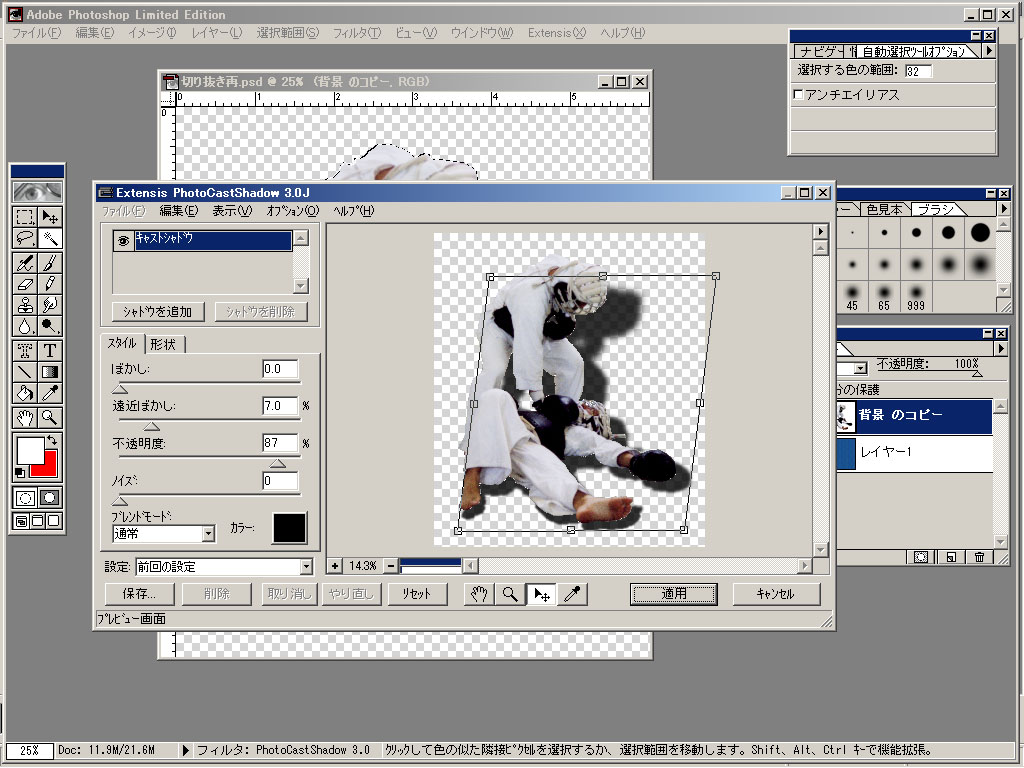Click the 適用 button
Image resolution: width=1024 pixels, height=768 pixels.
(x=674, y=594)
